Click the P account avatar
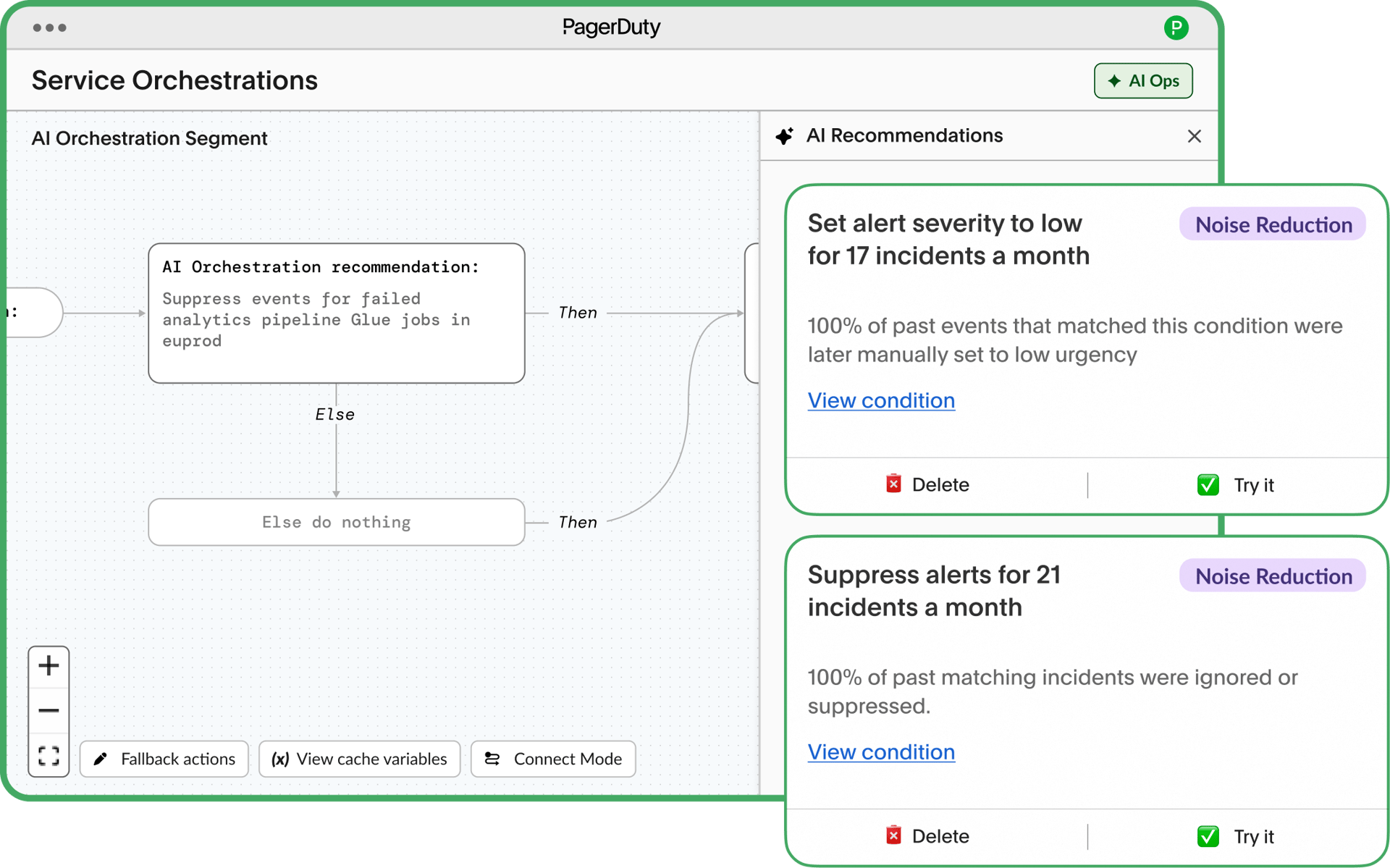Screen dimensions: 1390x868 pos(1176,28)
